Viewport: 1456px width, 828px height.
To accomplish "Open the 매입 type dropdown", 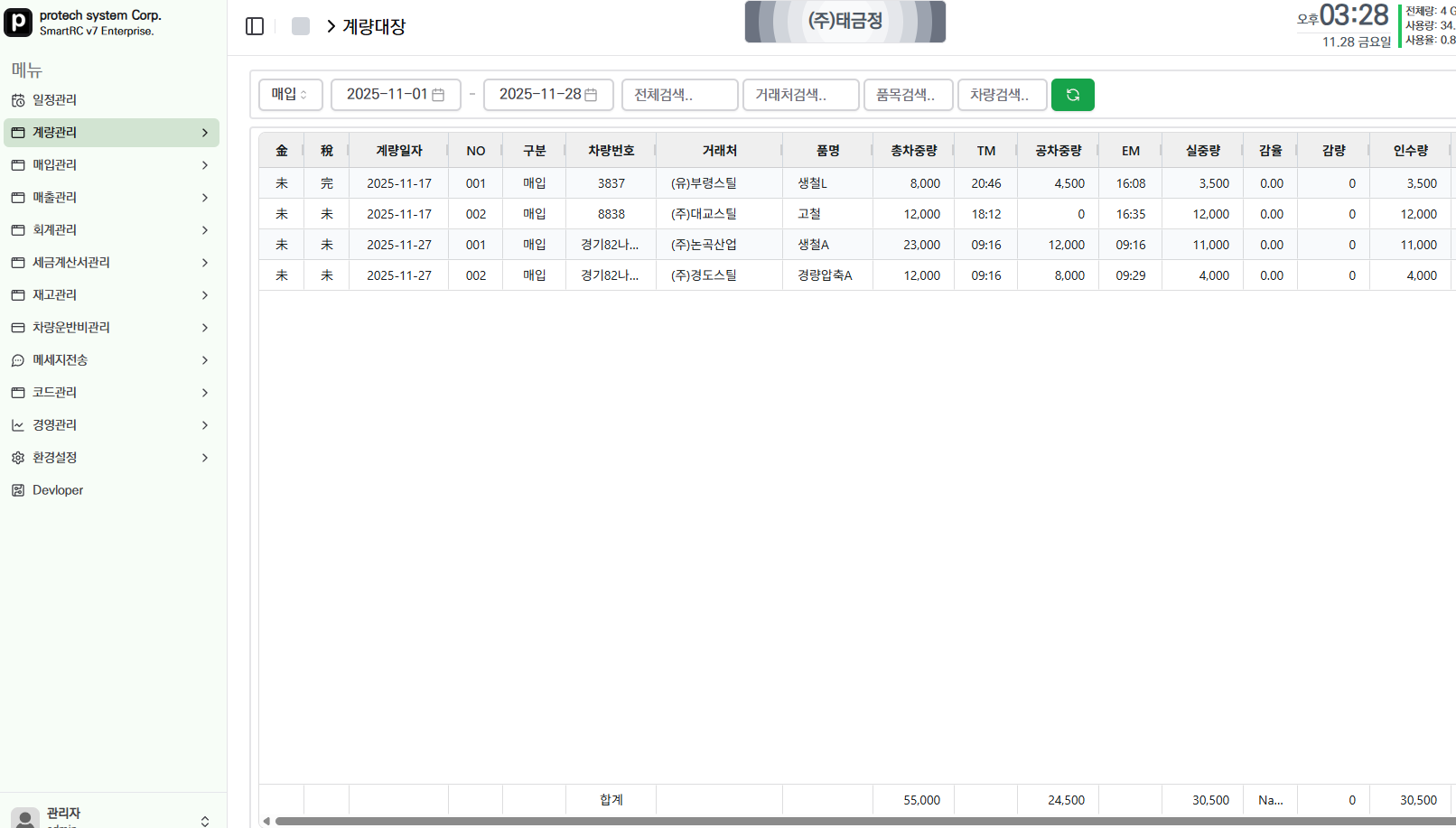I will 290,95.
